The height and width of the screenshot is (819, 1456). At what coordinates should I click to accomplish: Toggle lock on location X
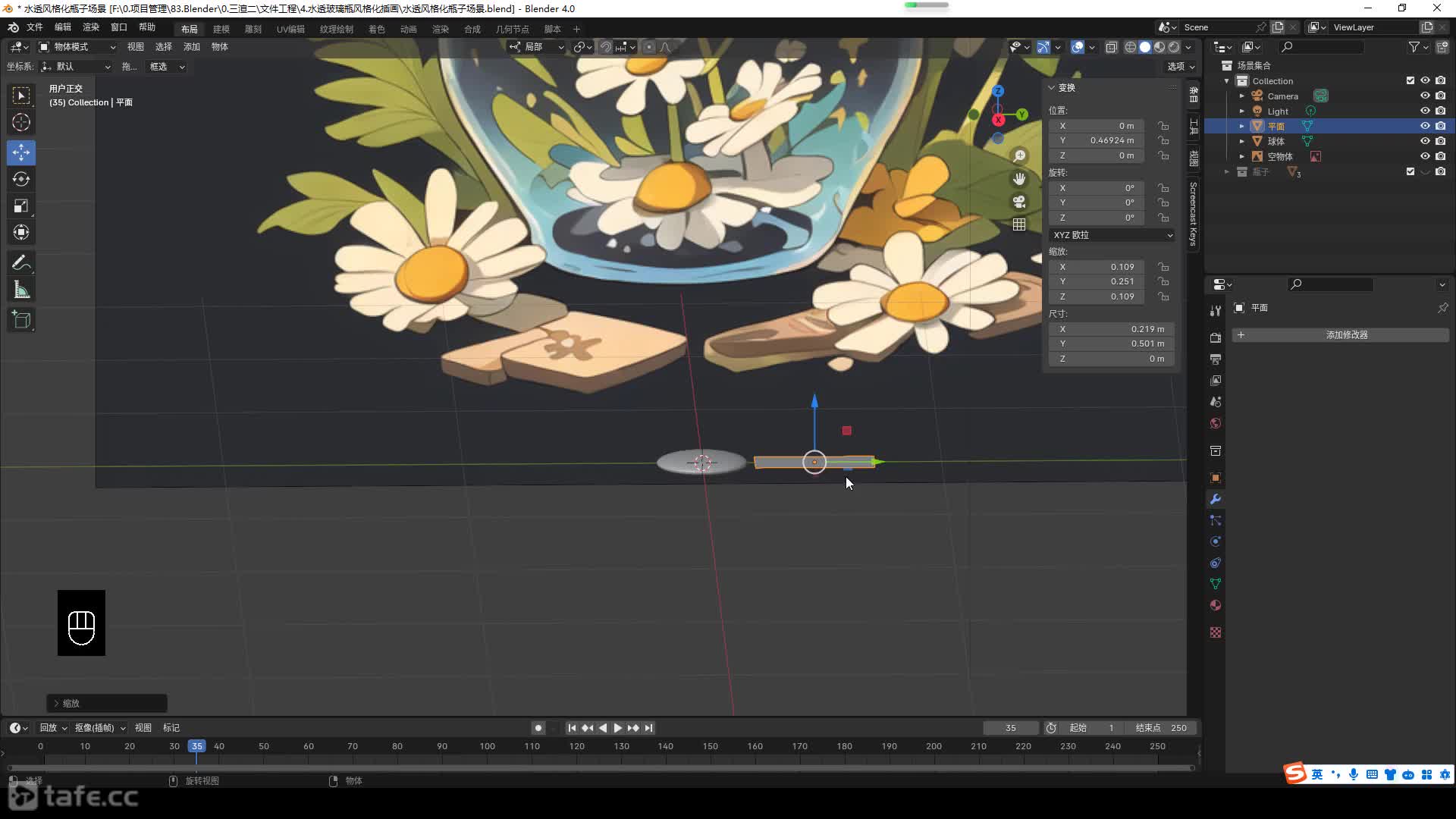(x=1163, y=126)
